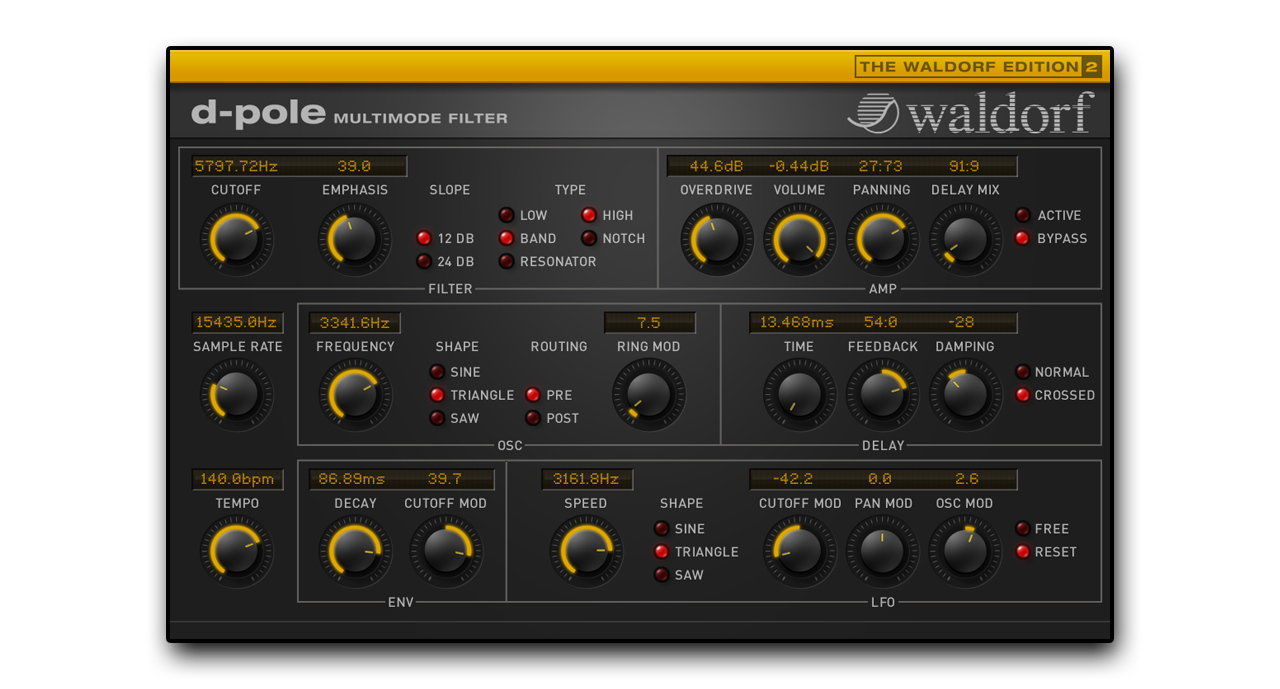Select Triangle shape for the LFO

[661, 552]
